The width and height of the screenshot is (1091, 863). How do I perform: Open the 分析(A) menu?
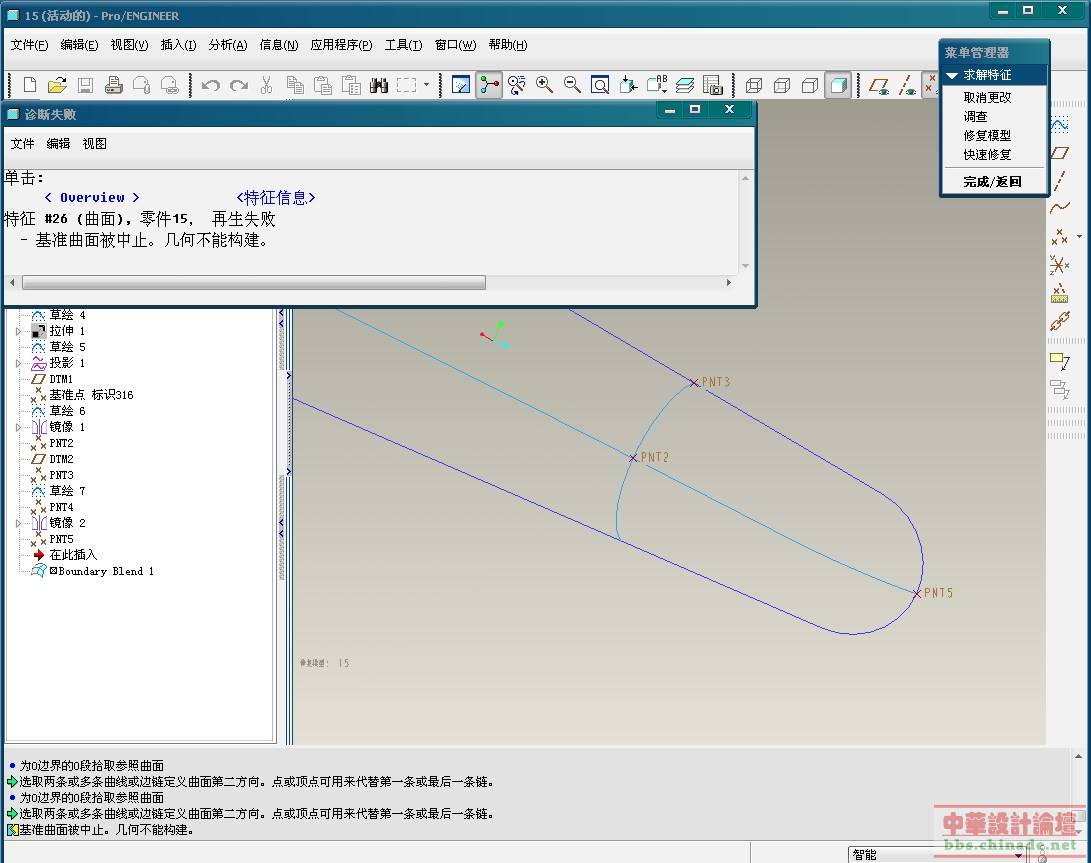pos(228,45)
